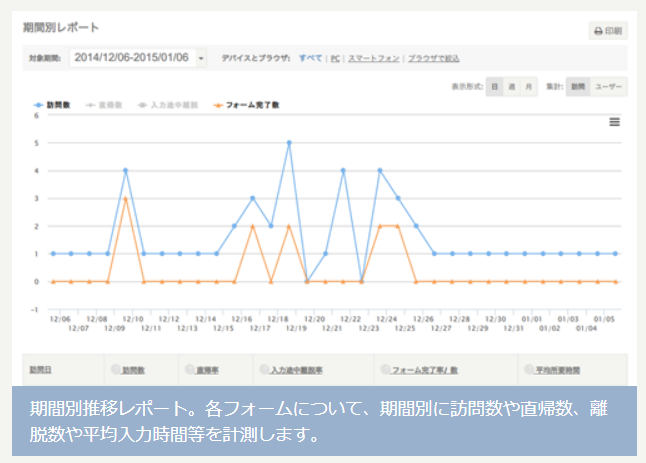Select the PC device filter link
The width and height of the screenshot is (646, 463).
pos(335,58)
